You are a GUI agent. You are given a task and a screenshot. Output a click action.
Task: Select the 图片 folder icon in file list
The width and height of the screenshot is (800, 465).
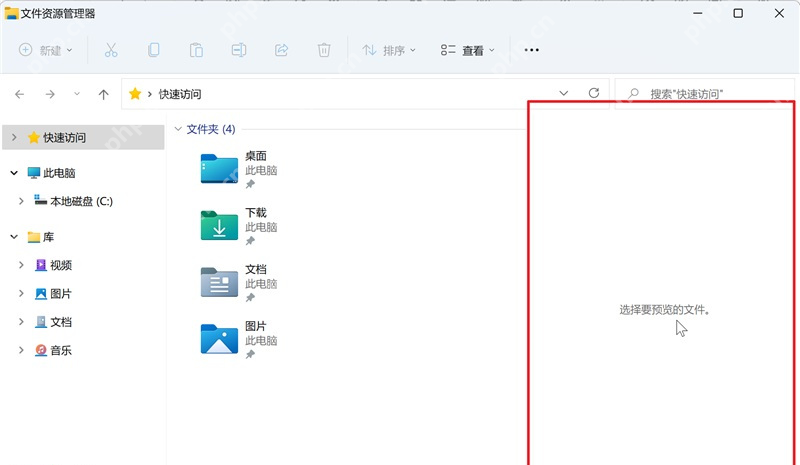[x=219, y=338]
